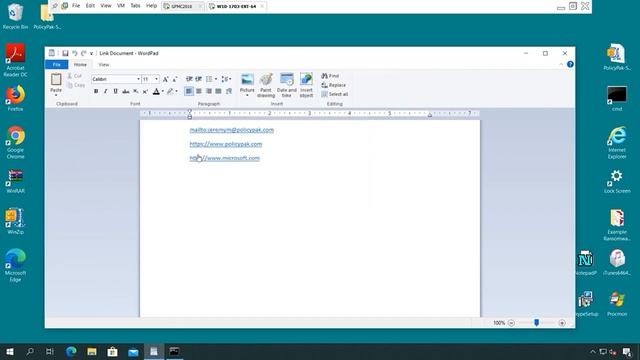Click the text highlight marker icon
The width and height of the screenshot is (640, 360).
pos(170,91)
